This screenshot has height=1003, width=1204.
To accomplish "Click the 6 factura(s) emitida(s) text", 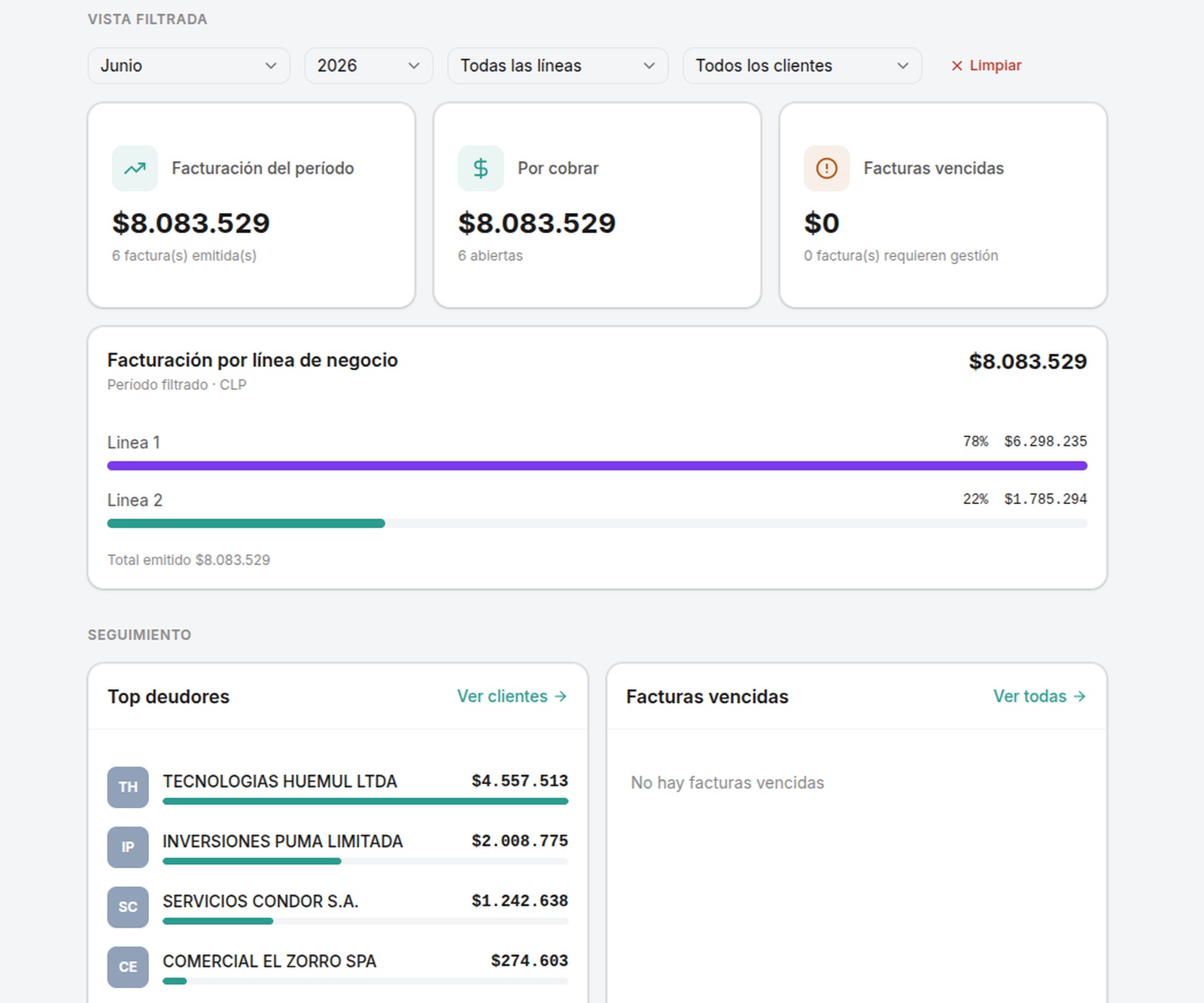I will click(184, 256).
